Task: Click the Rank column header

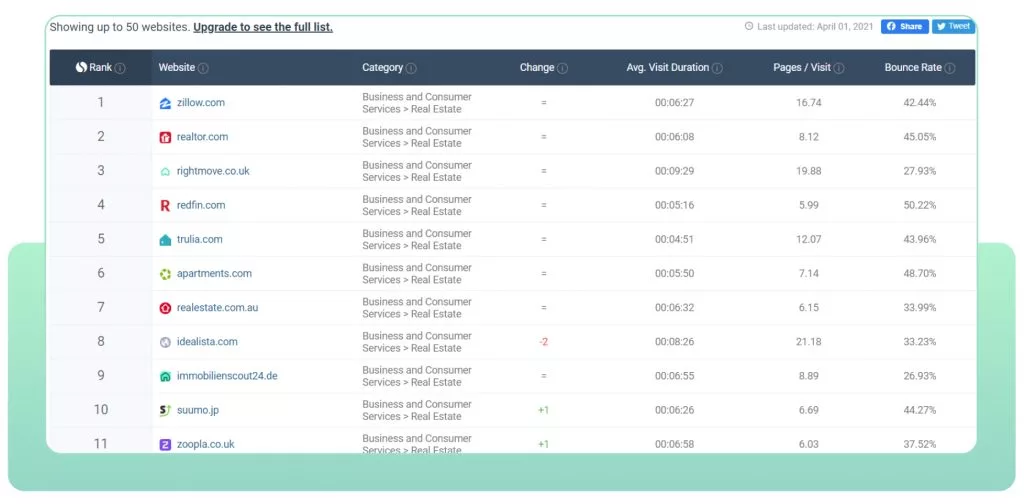Action: pos(101,67)
